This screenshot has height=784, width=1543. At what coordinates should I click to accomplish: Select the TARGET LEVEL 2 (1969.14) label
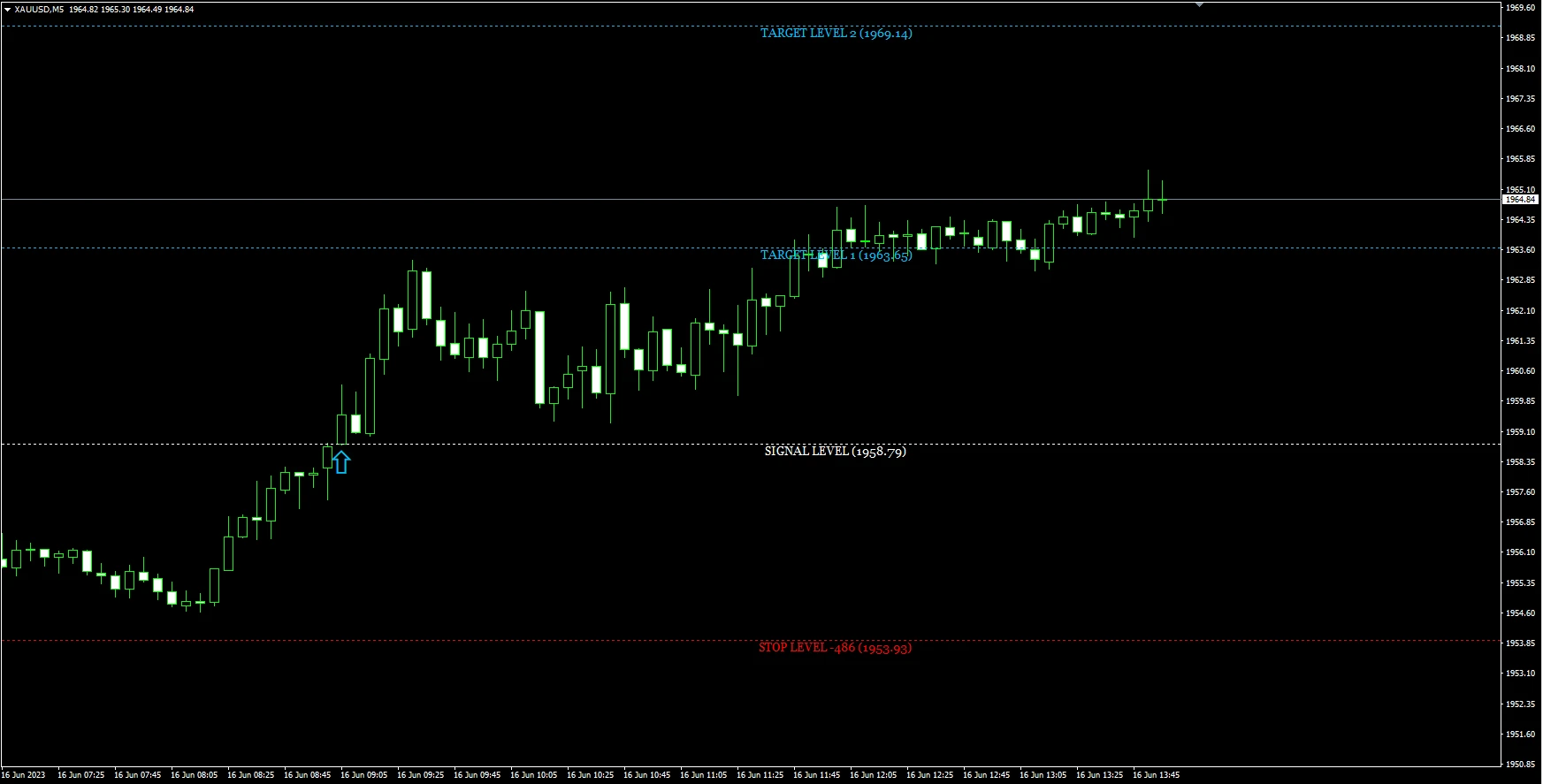tap(836, 34)
